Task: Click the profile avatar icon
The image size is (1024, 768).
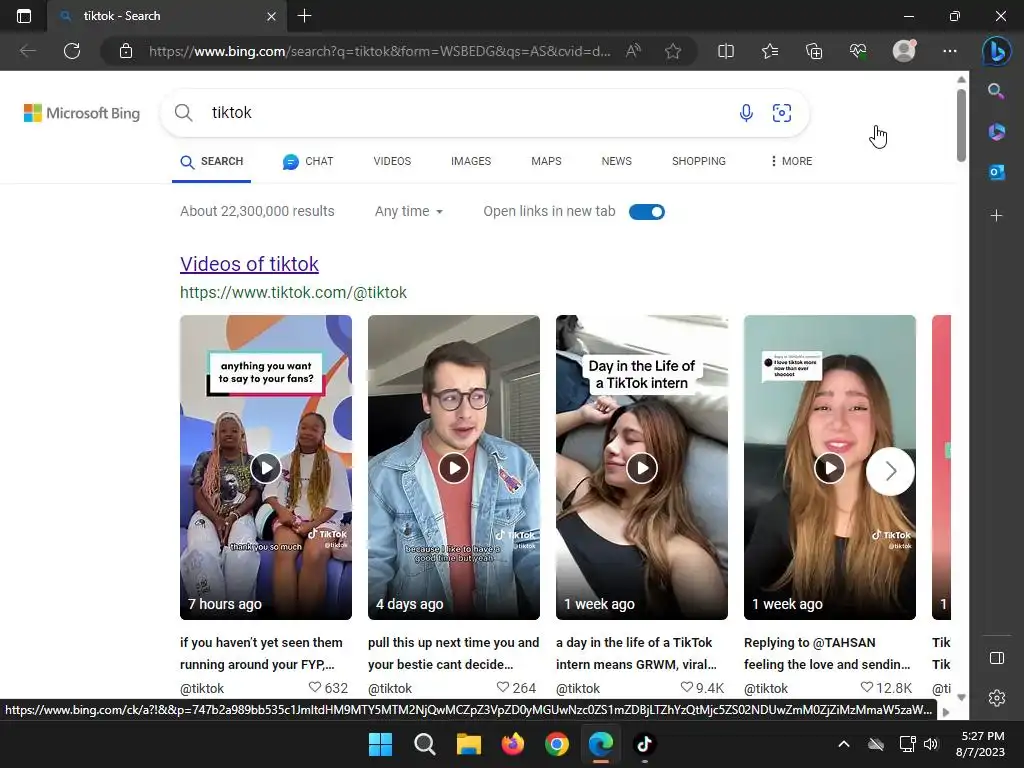Action: (904, 51)
